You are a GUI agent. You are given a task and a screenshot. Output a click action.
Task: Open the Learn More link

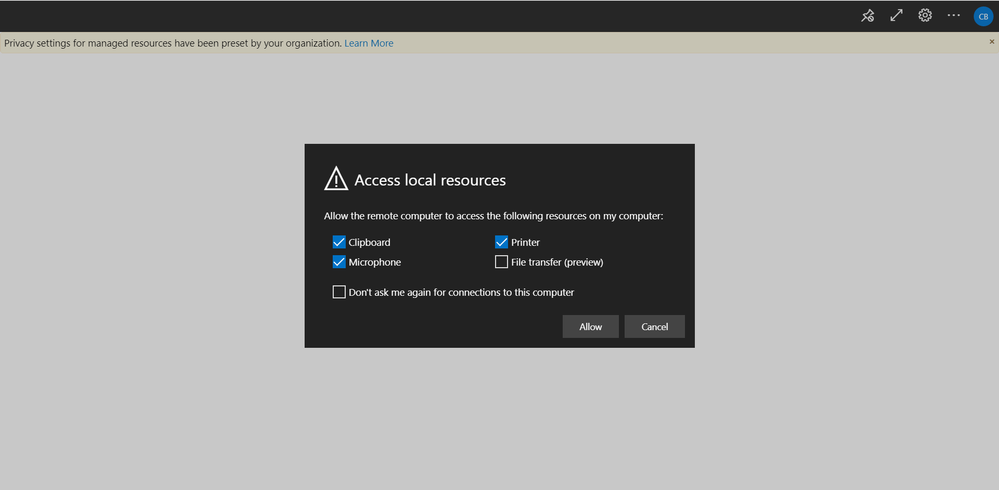click(368, 43)
